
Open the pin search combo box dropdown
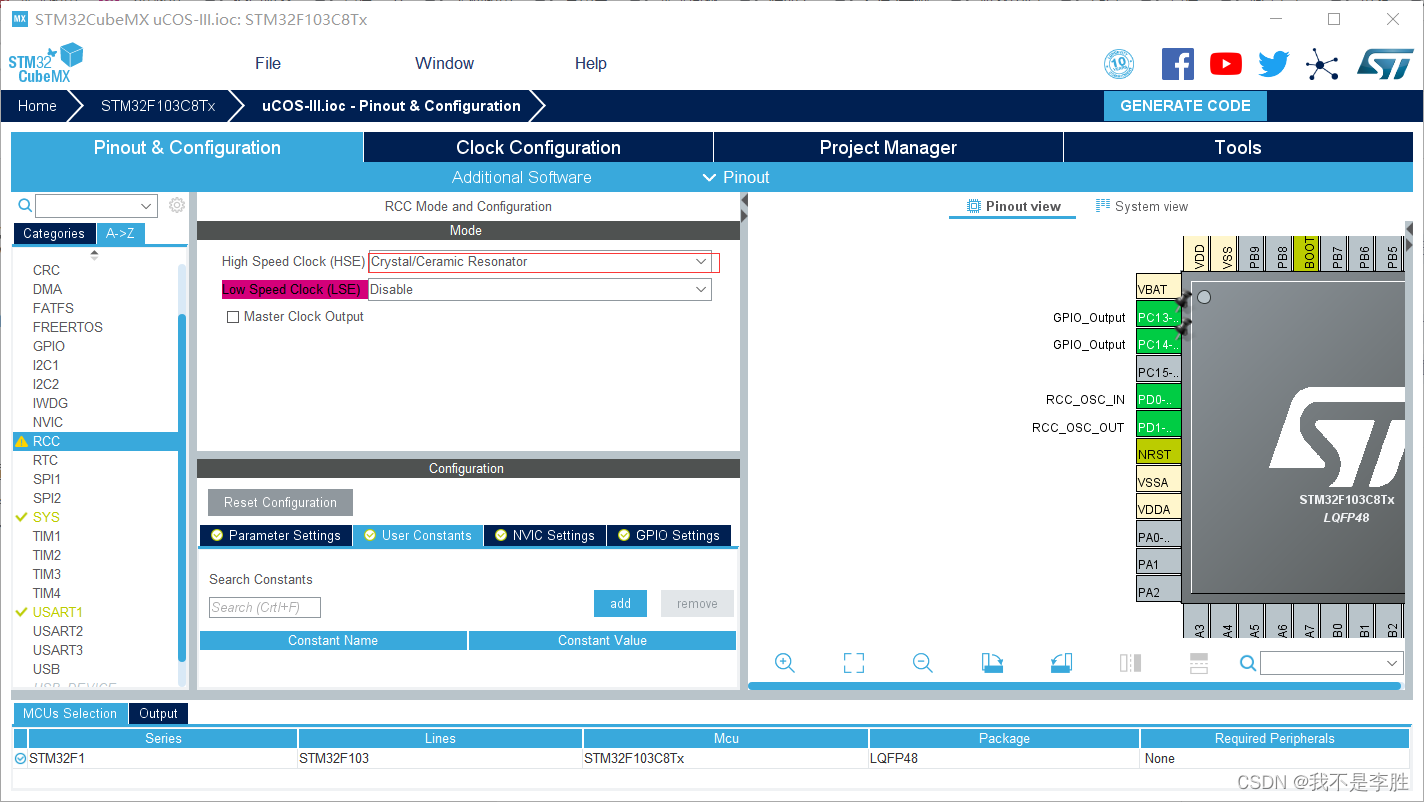pyautogui.click(x=1393, y=663)
